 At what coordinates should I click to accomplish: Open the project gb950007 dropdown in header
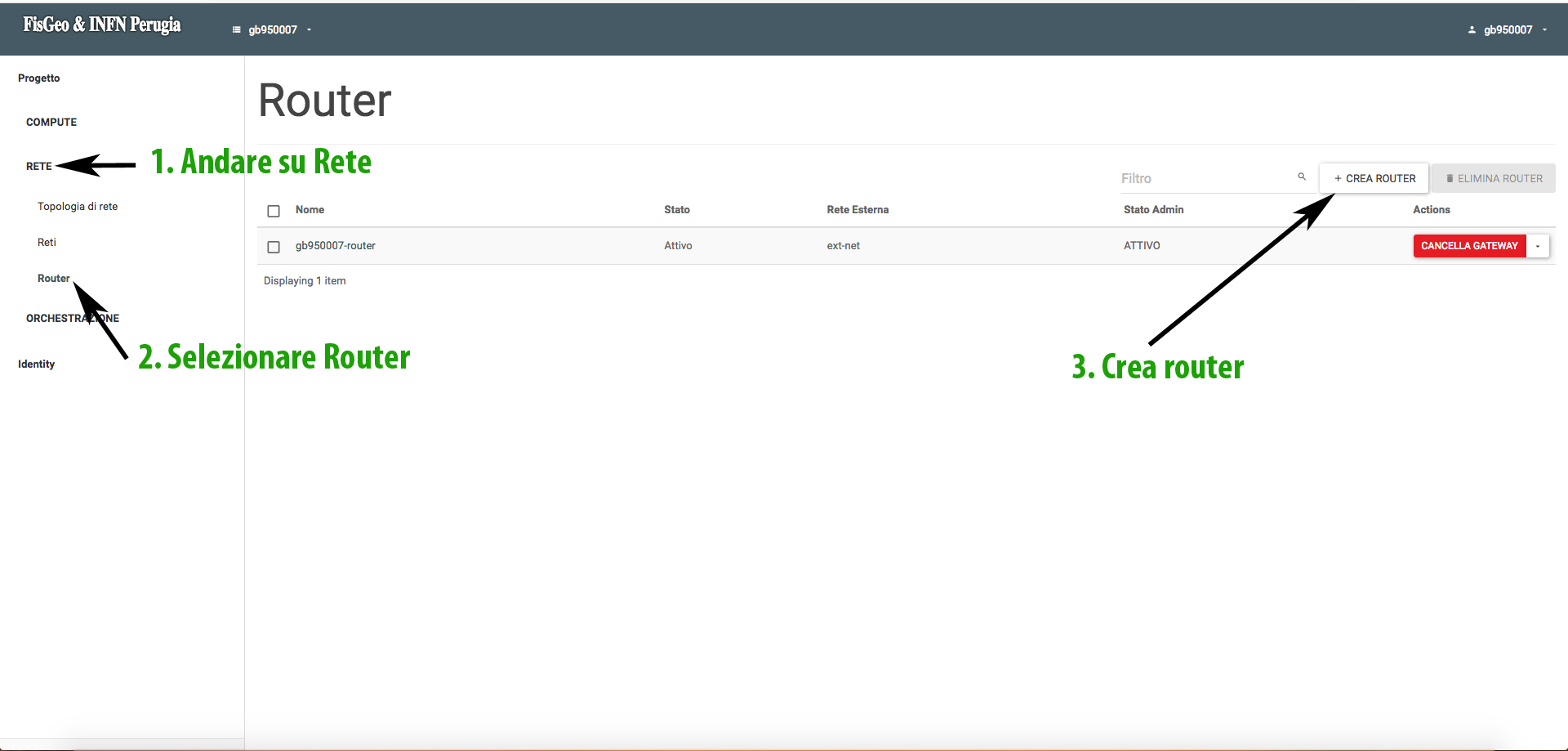(x=274, y=30)
